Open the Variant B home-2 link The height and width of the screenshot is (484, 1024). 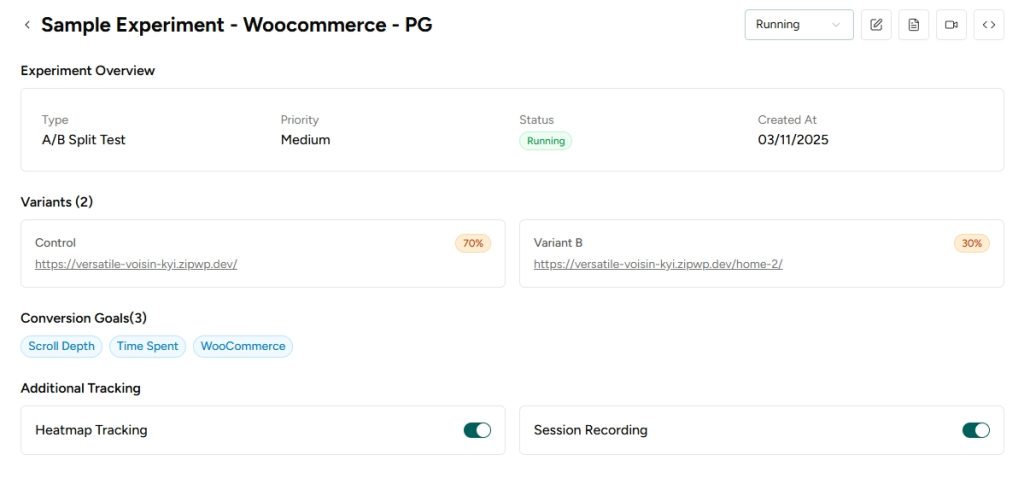point(658,264)
